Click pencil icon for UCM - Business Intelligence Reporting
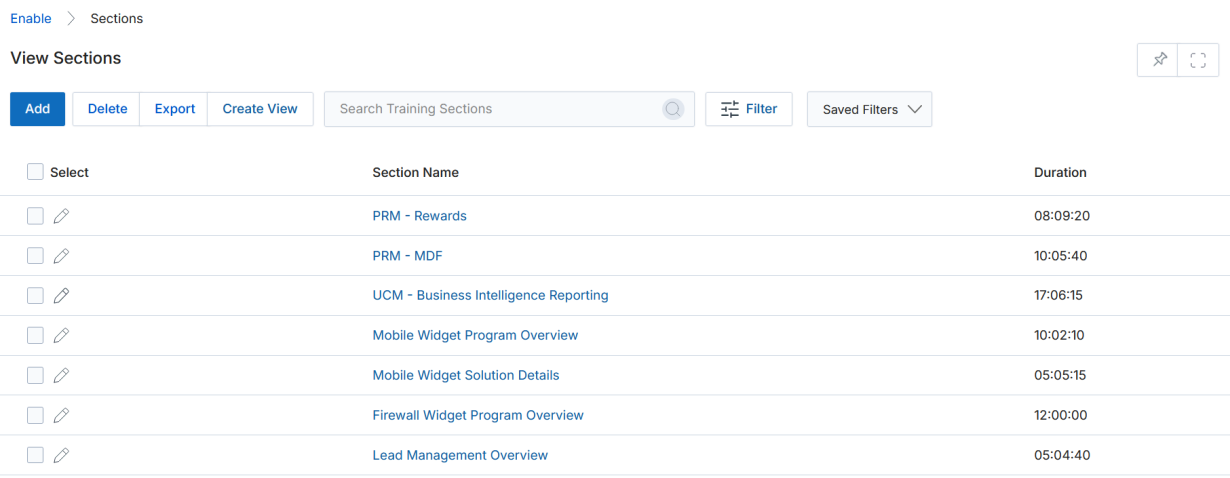Image resolution: width=1230 pixels, height=478 pixels. 61,296
